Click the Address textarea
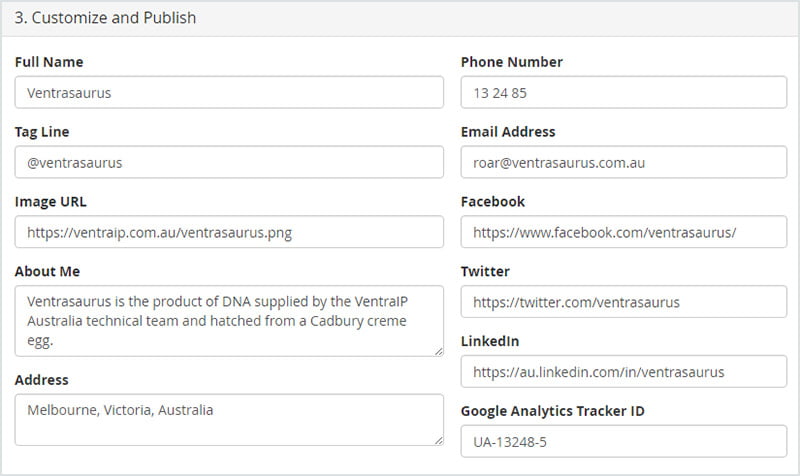Screen dimensions: 800x476 pyautogui.click(x=229, y=420)
